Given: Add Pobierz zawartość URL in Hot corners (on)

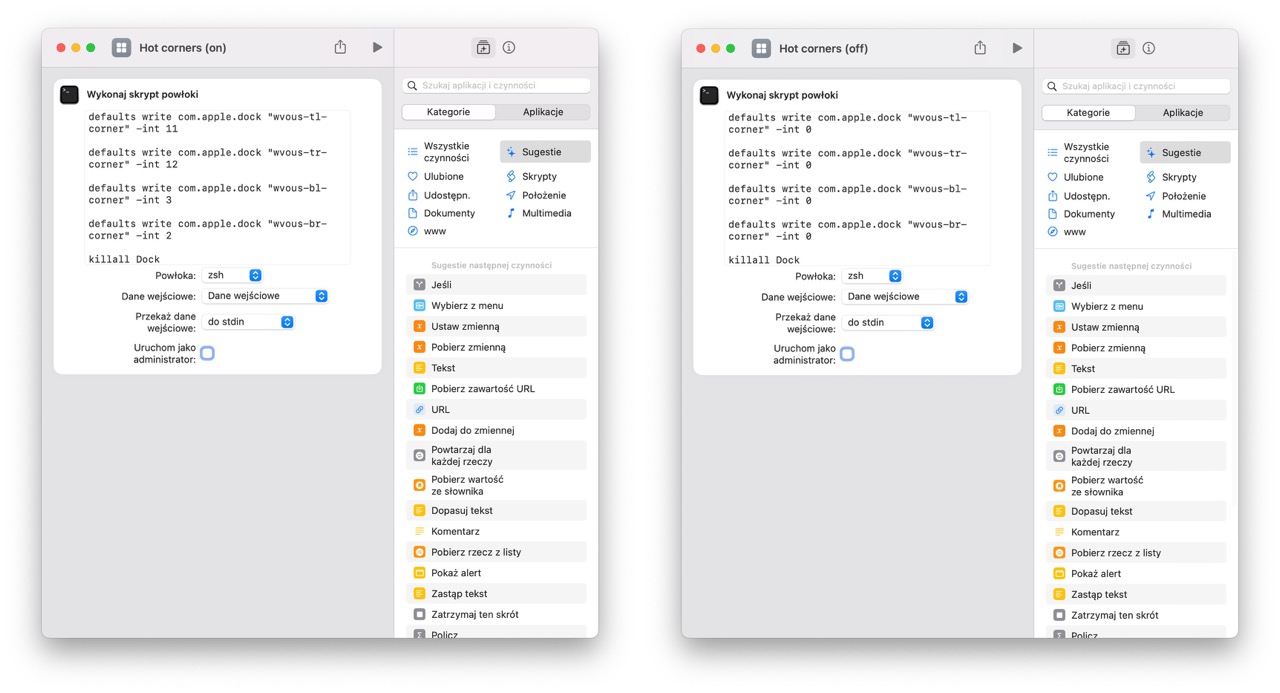Looking at the screenshot, I should tap(496, 388).
